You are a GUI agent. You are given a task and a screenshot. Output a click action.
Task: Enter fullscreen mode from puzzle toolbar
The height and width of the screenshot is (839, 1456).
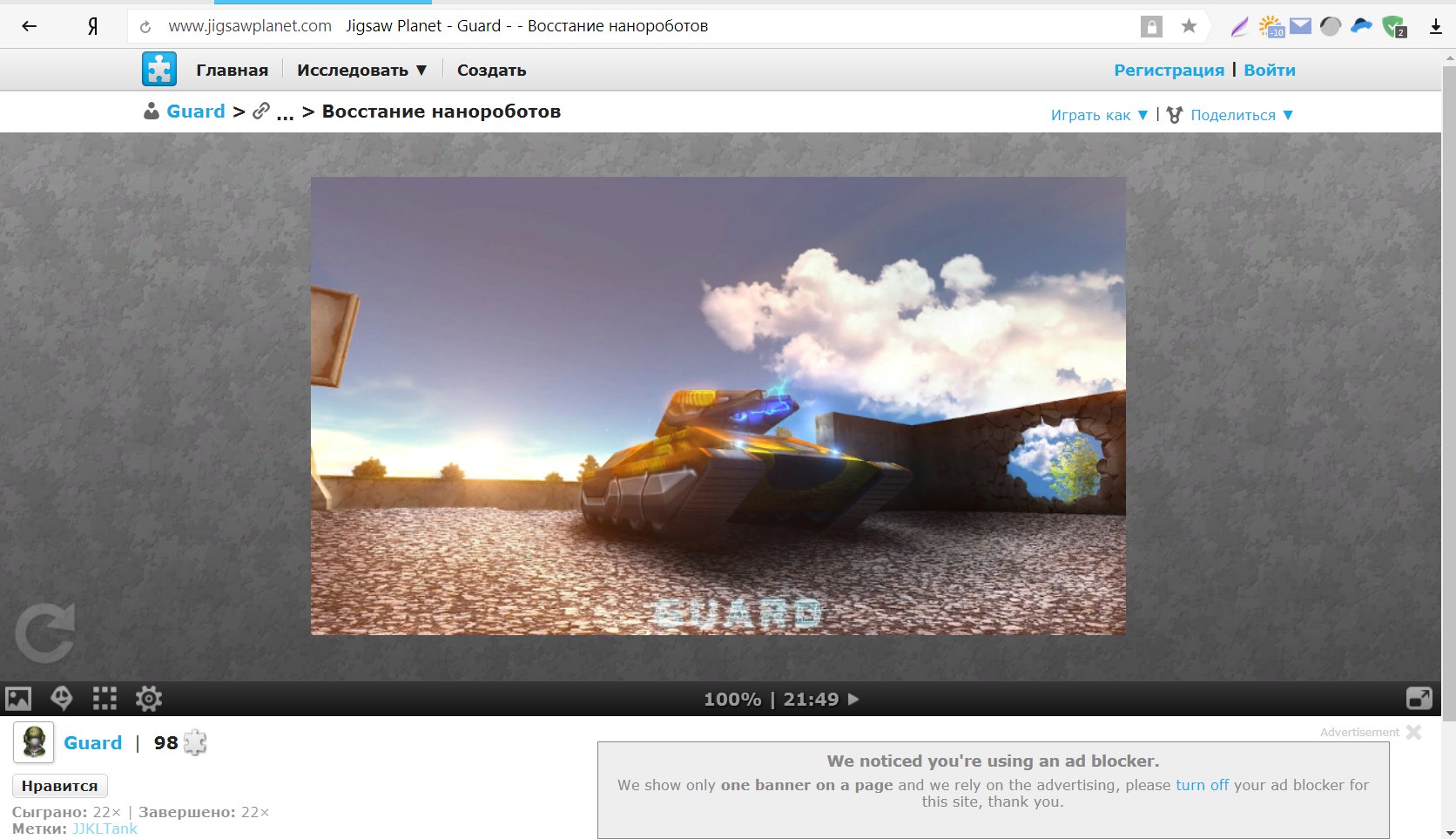point(1419,699)
